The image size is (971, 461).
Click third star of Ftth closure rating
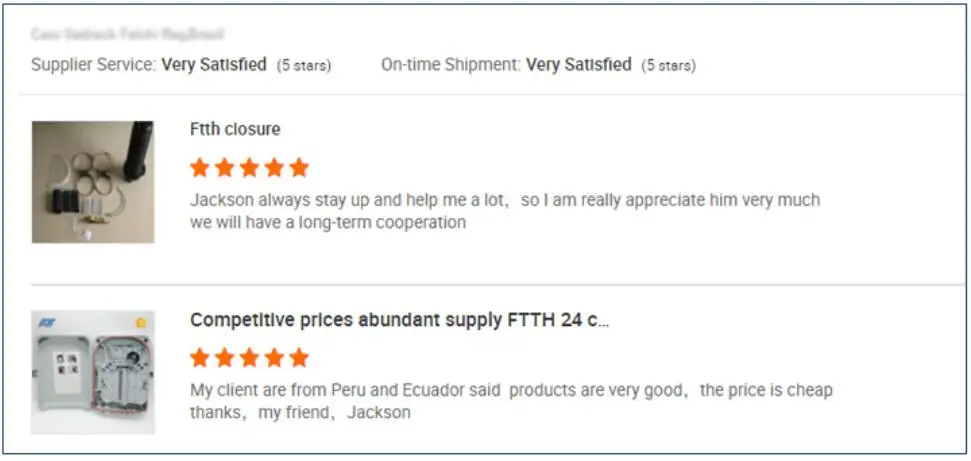[x=249, y=167]
